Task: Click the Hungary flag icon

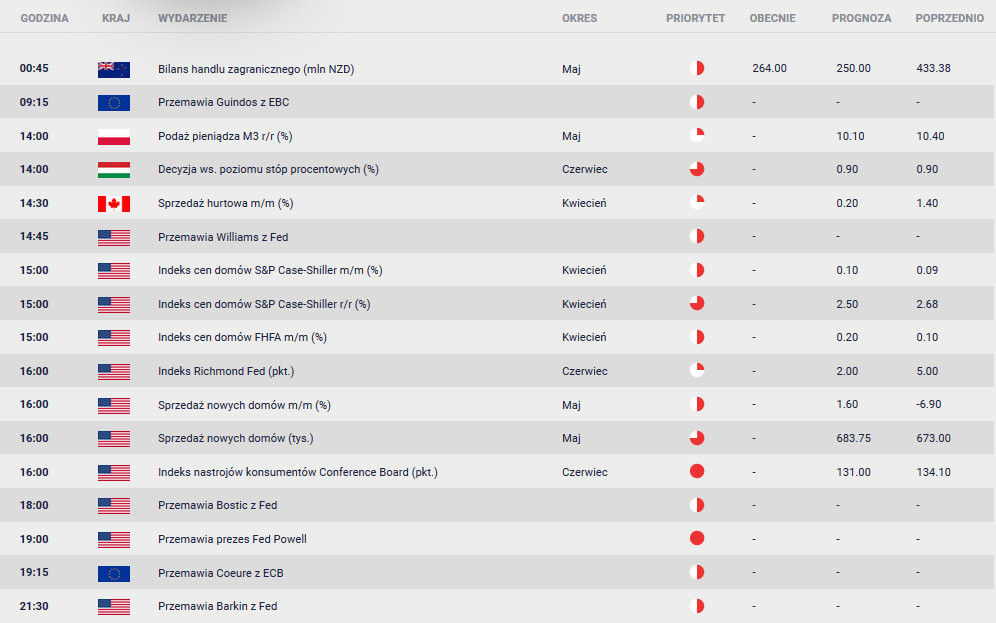Action: pyautogui.click(x=114, y=170)
